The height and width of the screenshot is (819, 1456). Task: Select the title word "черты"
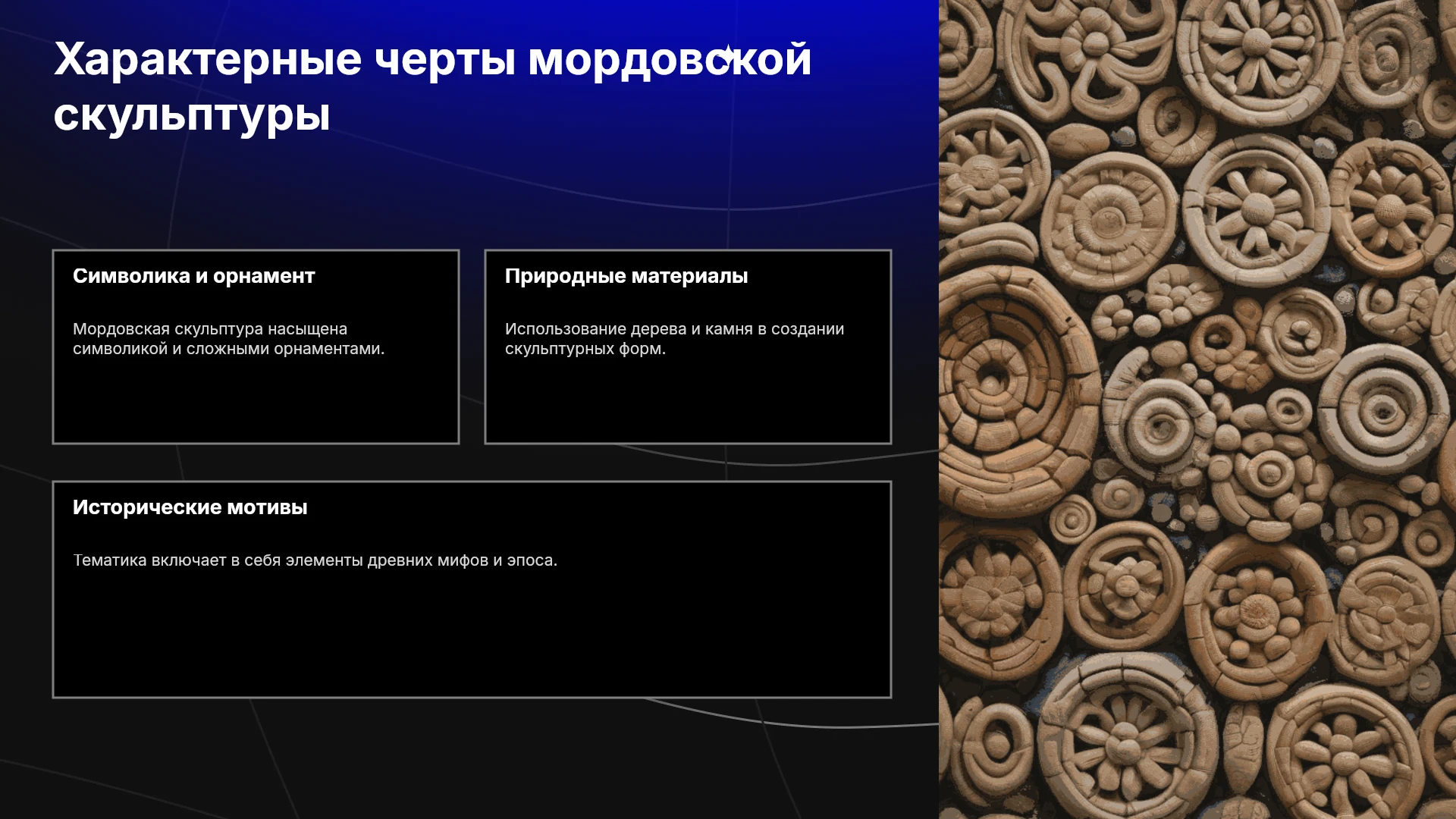445,61
